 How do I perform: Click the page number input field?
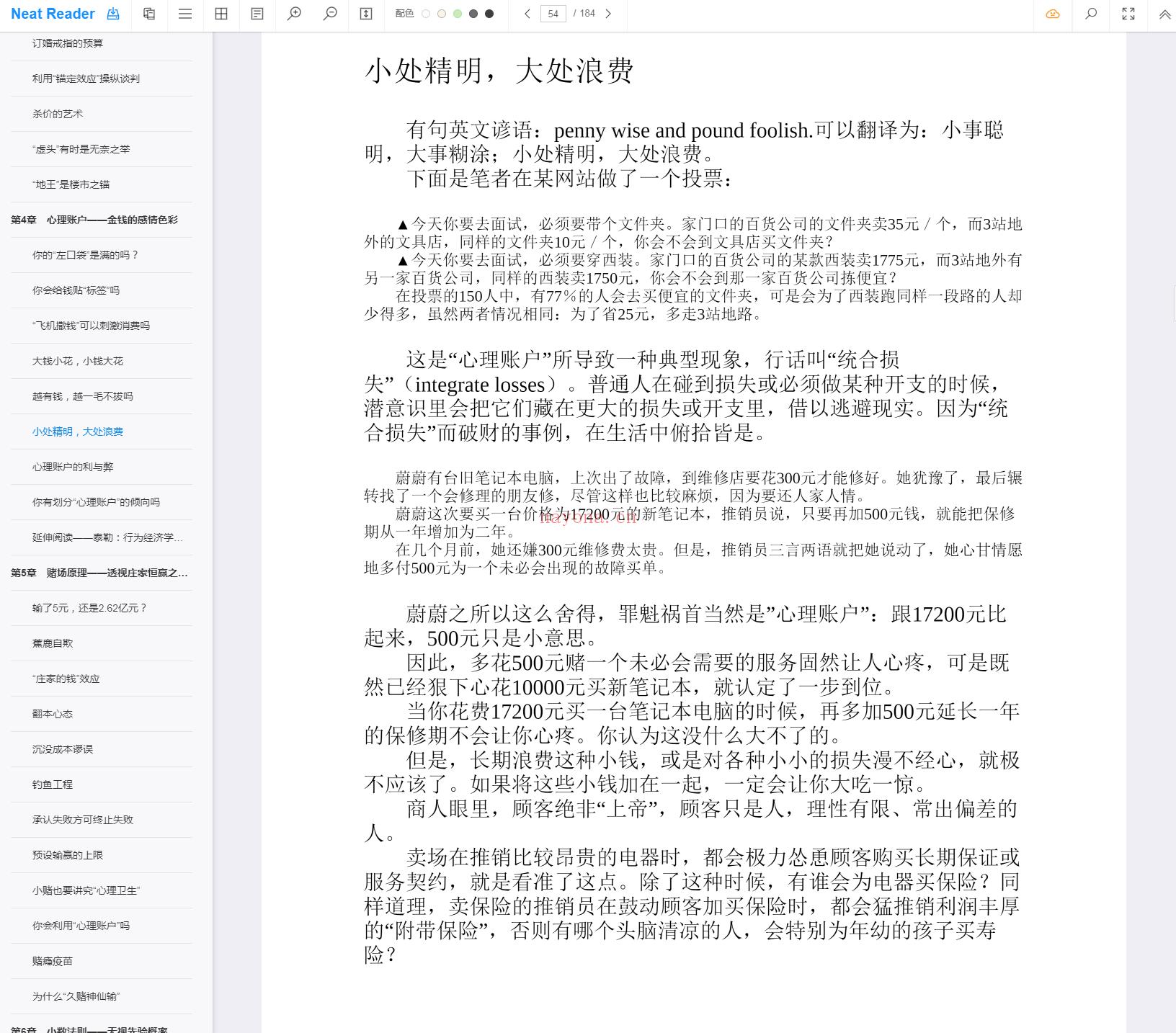(x=553, y=14)
